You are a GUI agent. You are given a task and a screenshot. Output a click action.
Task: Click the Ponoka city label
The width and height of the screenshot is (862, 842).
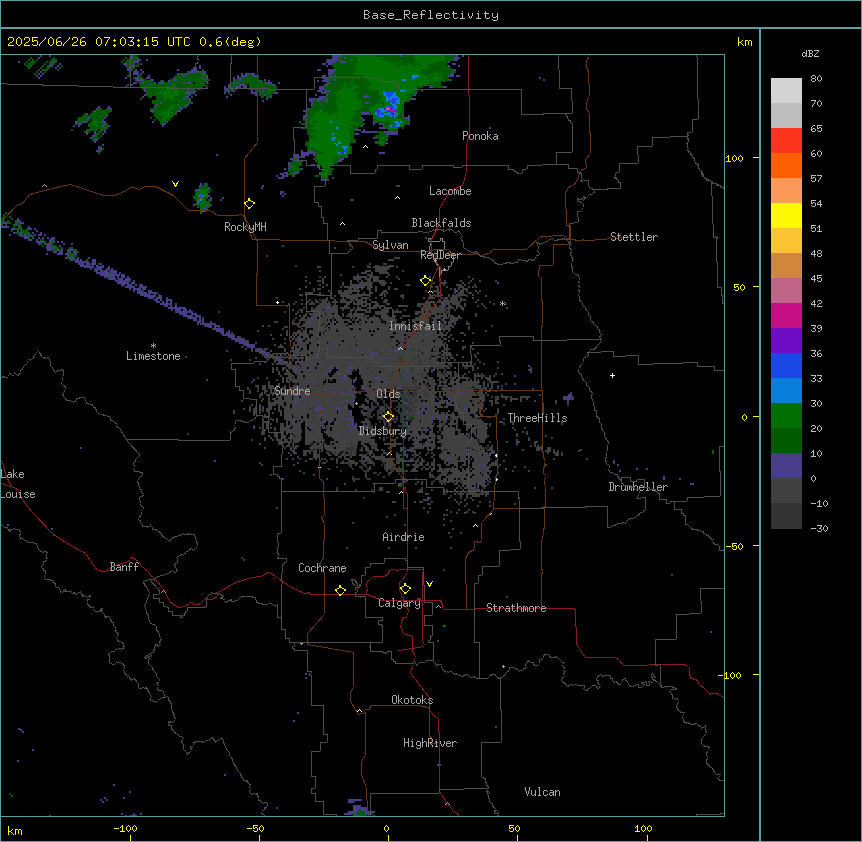click(x=480, y=136)
